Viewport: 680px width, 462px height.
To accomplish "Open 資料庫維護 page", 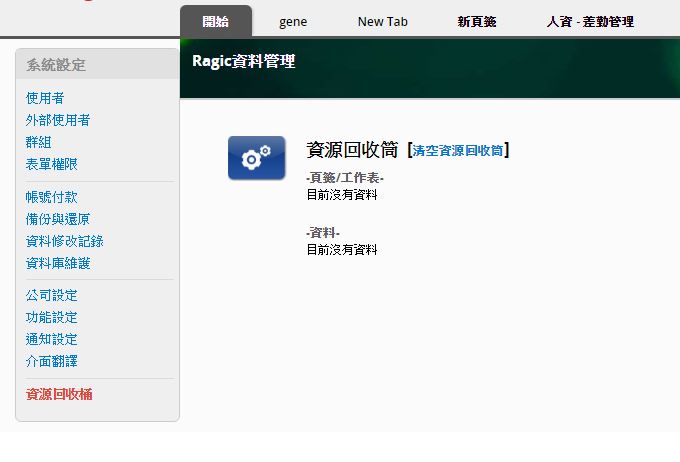I will tap(58, 263).
